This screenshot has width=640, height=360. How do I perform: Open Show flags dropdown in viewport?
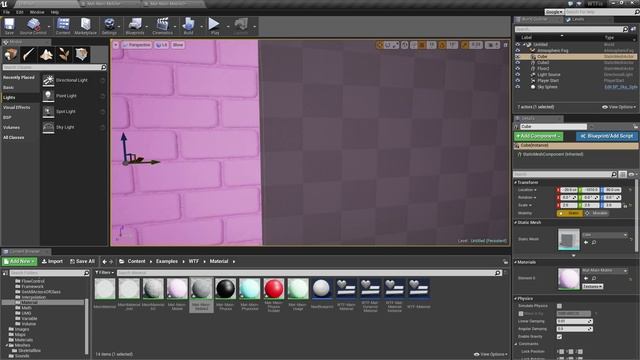pos(178,45)
